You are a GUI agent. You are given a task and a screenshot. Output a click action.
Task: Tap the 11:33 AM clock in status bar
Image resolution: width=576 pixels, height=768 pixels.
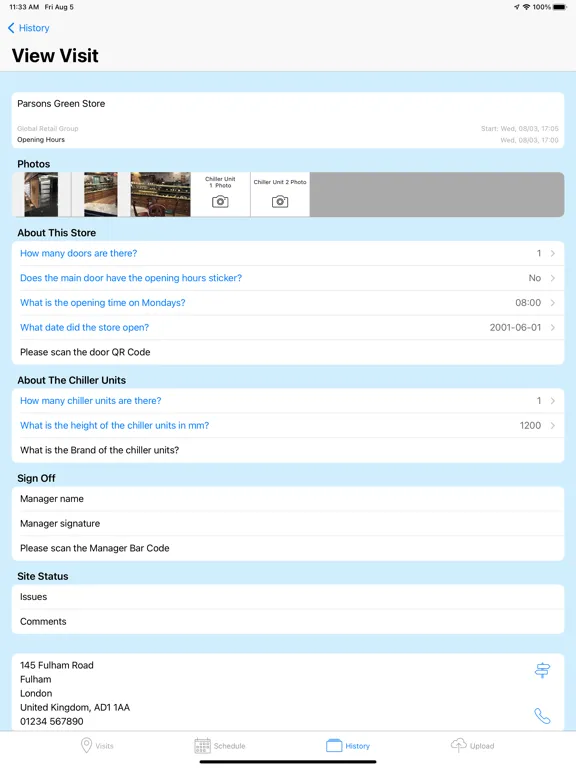[24, 7]
